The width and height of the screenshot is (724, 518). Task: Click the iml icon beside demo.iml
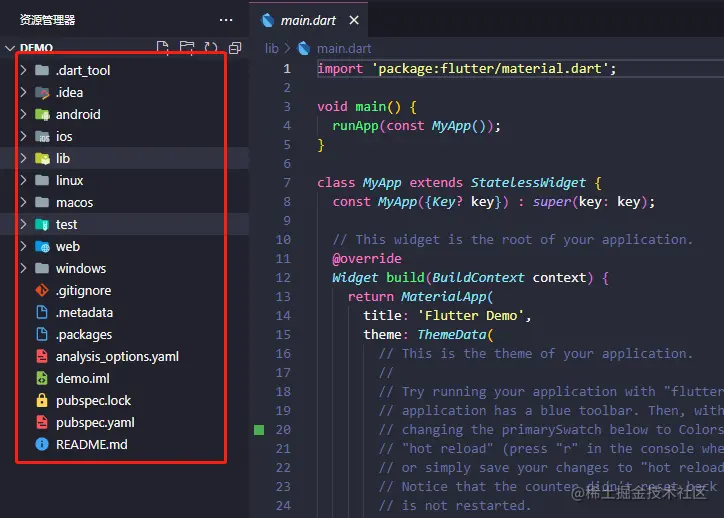coord(42,378)
